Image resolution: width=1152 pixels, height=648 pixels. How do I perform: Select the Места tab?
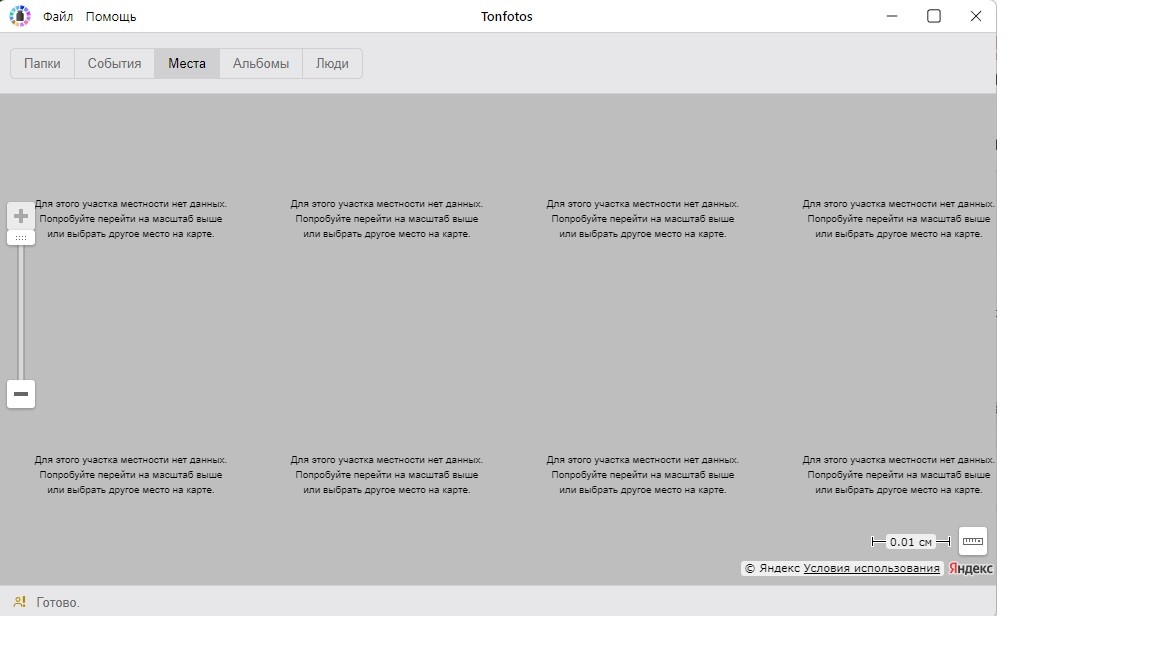[187, 63]
